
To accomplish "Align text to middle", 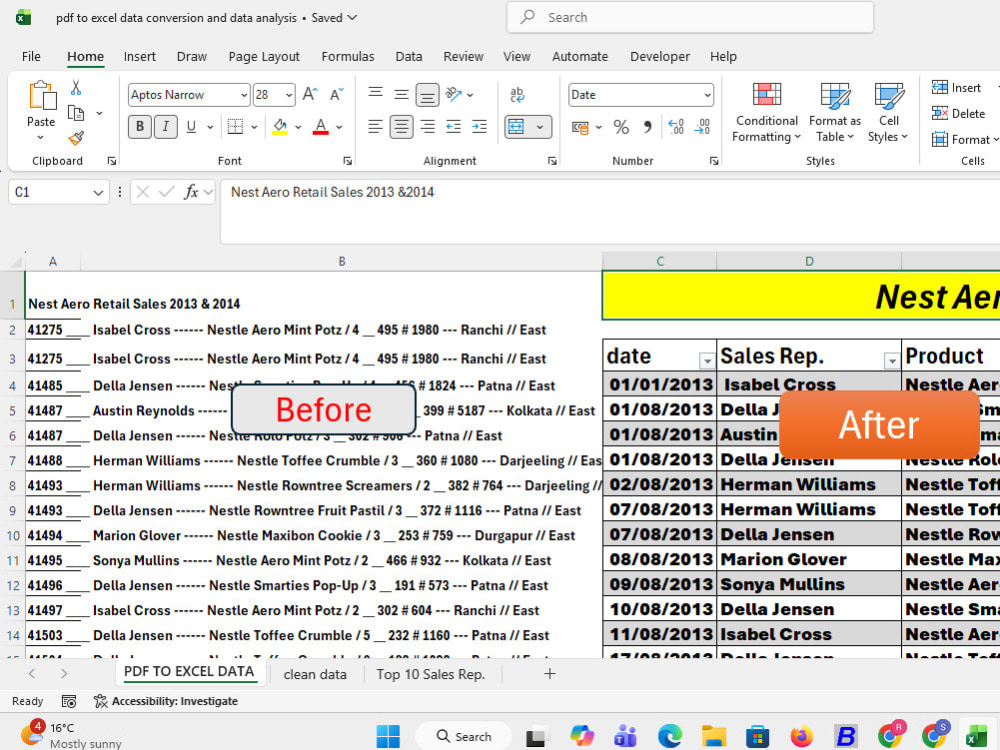I will click(x=401, y=94).
